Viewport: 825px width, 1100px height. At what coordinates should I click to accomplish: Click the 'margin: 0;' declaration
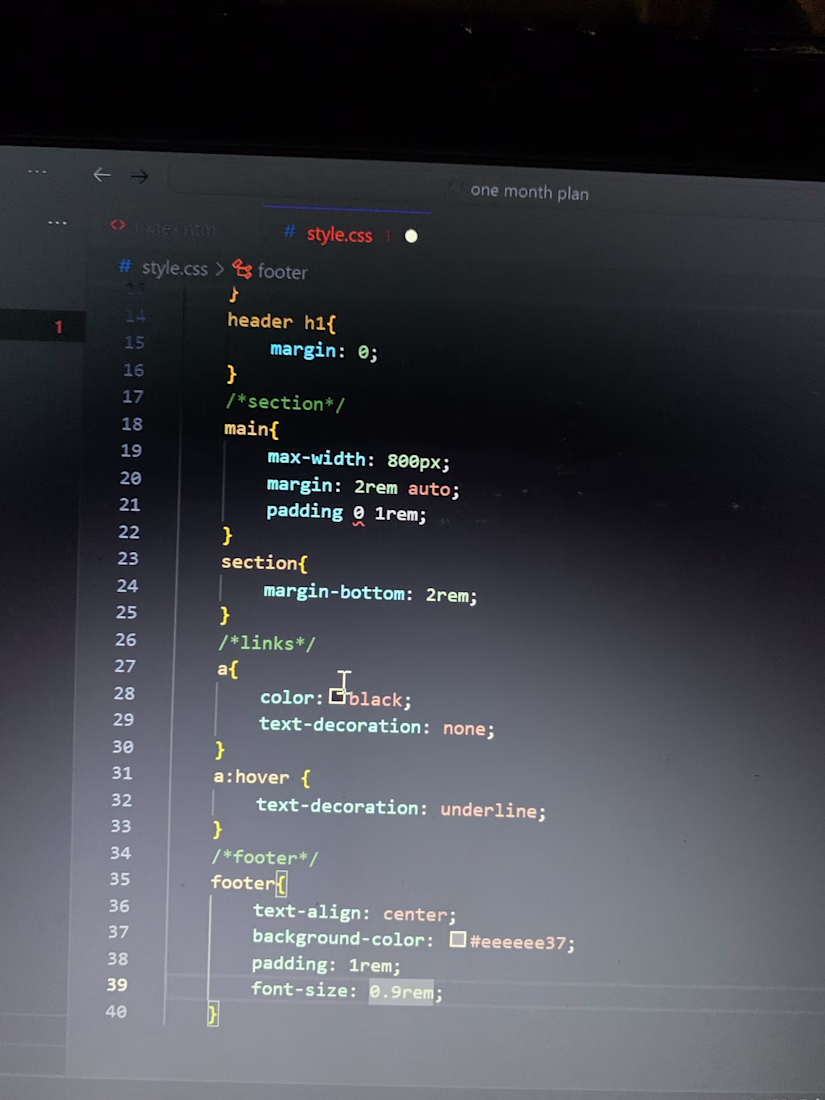point(324,350)
